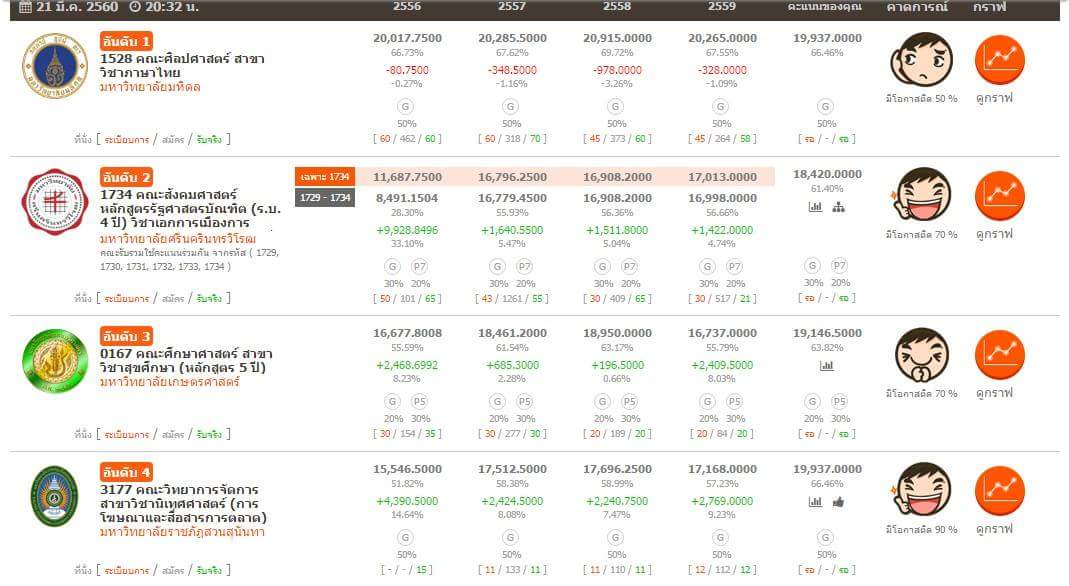Open the Suan Sunandha Rajabhat University logo
The image size is (1069, 586).
coord(55,496)
